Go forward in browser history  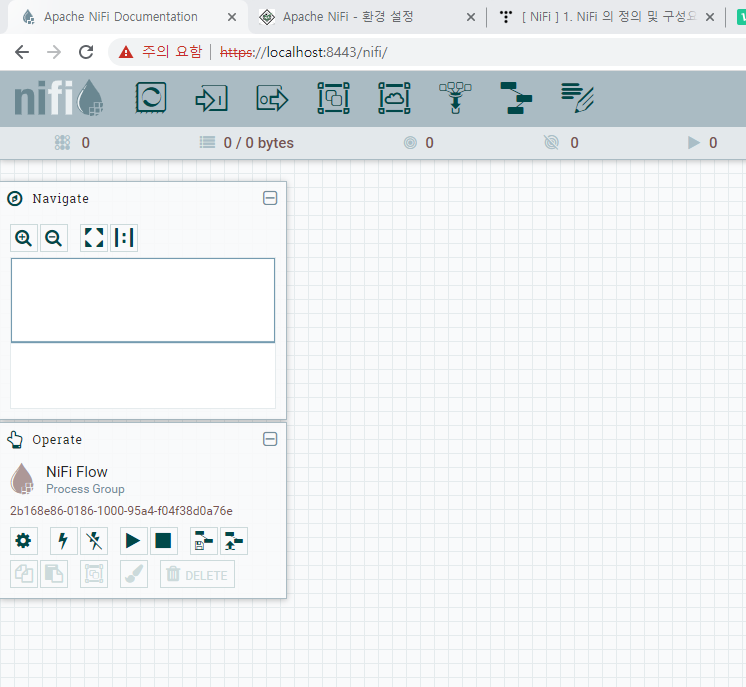[54, 52]
